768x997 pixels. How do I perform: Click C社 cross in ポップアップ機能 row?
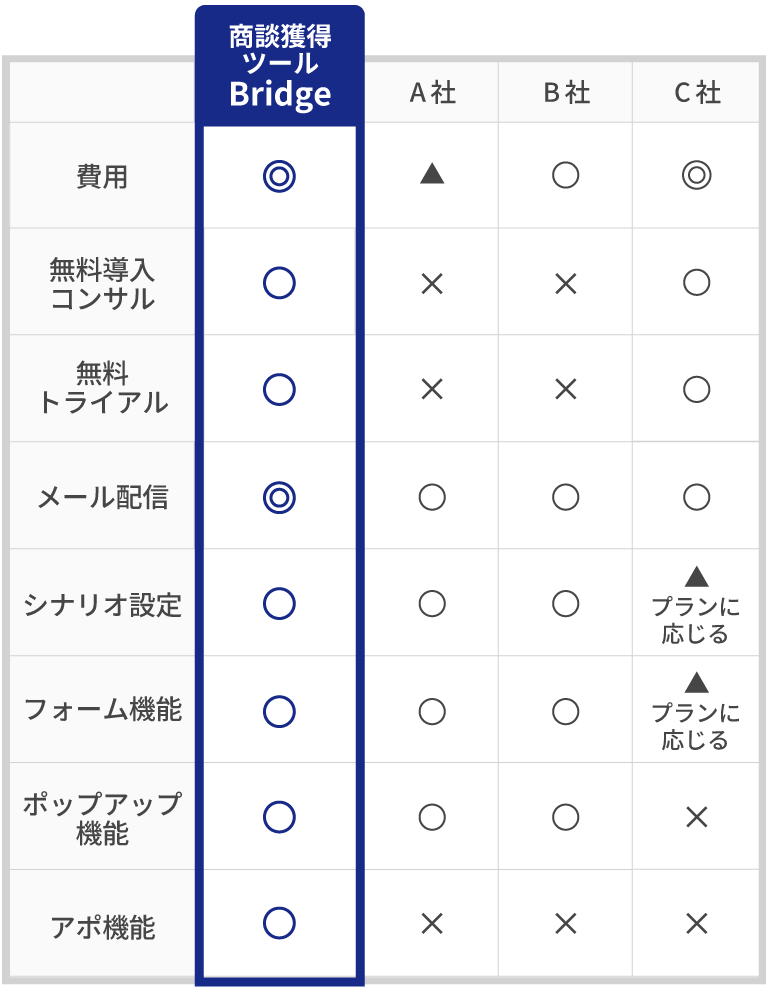point(696,818)
